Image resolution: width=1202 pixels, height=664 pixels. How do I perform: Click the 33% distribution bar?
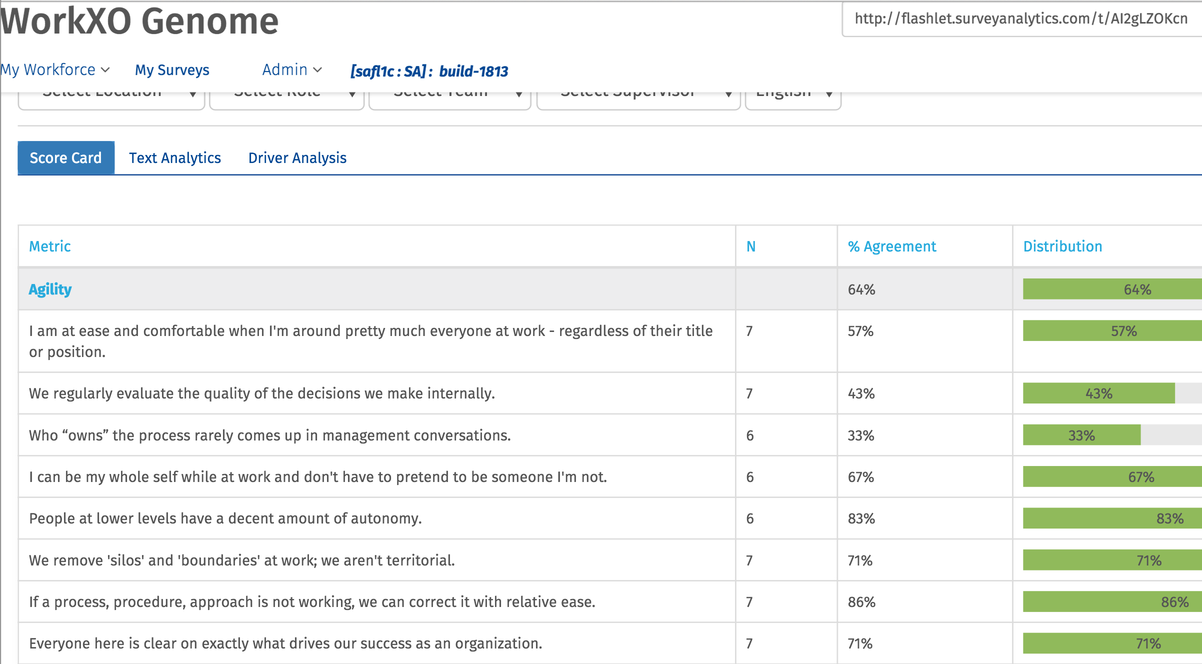click(x=1082, y=435)
